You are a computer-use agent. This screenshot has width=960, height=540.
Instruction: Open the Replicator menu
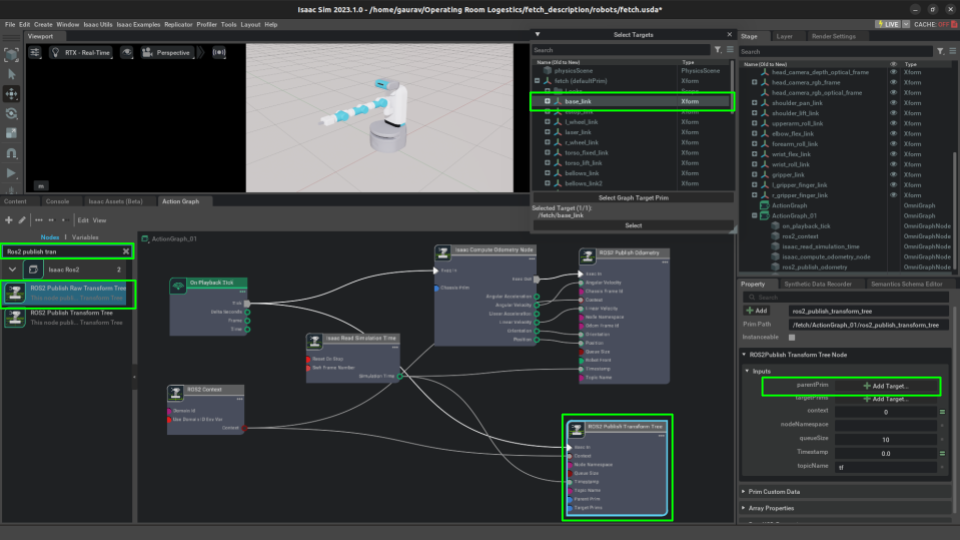[x=178, y=24]
